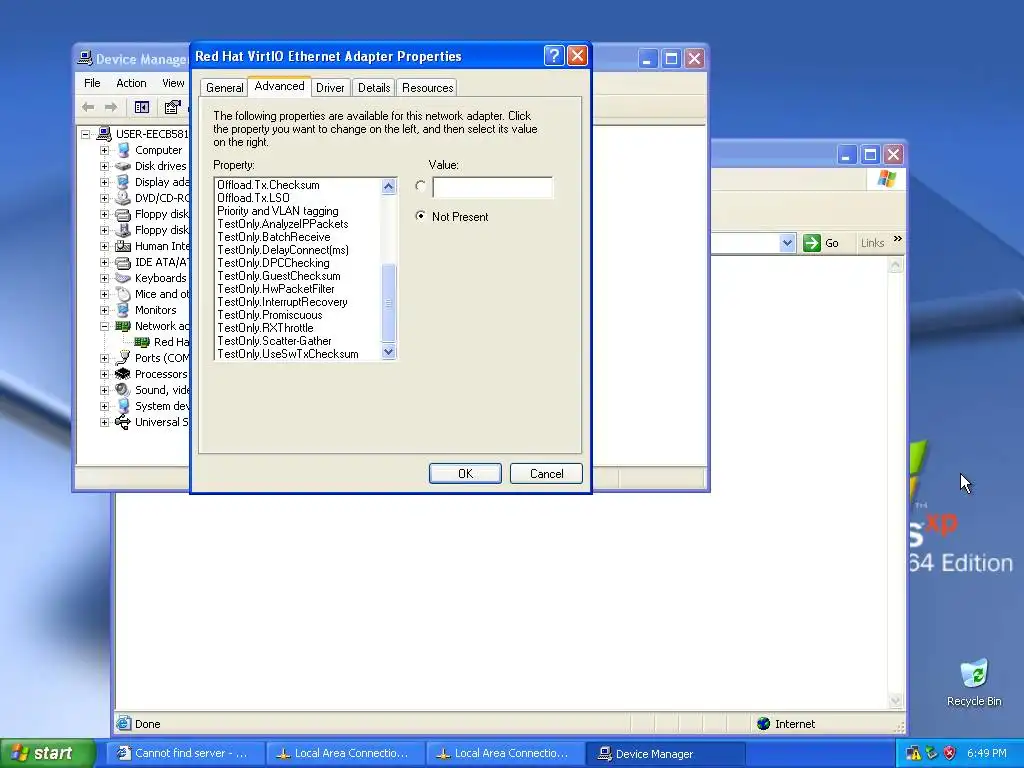Select Offload.Tx.LSO property

tap(253, 198)
